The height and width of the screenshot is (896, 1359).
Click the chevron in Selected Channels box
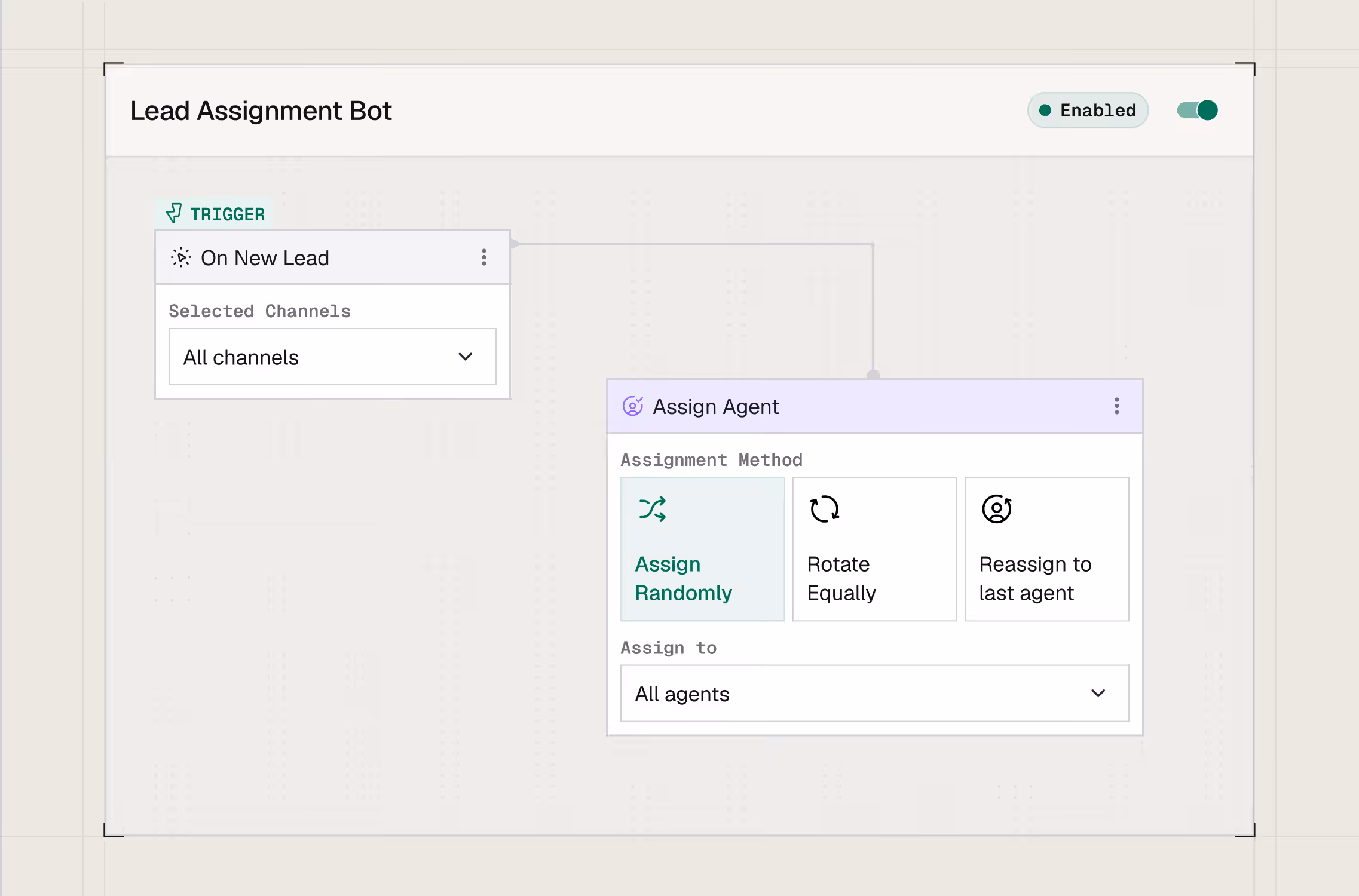(466, 357)
